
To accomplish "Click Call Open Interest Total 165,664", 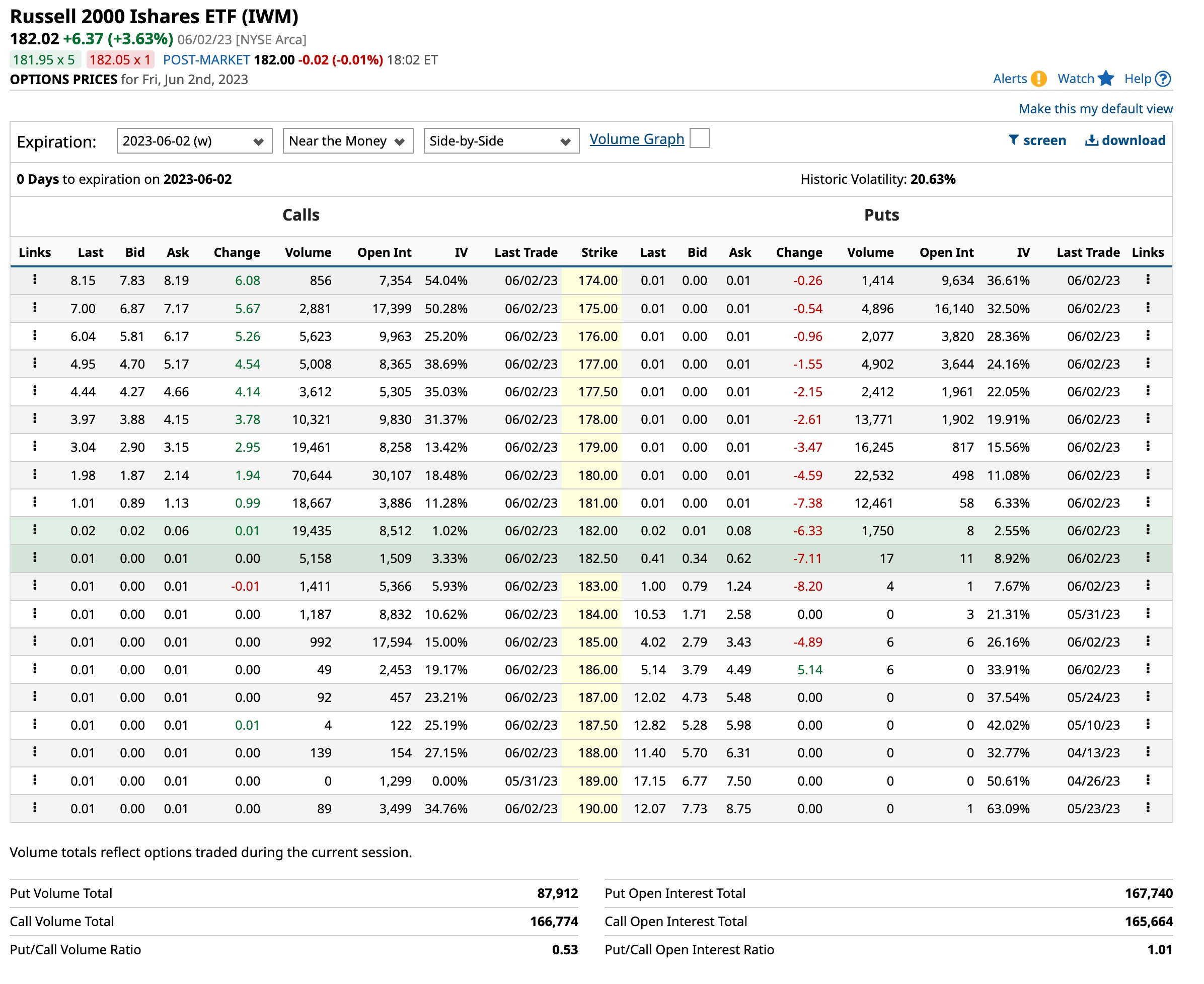I will [x=1149, y=922].
